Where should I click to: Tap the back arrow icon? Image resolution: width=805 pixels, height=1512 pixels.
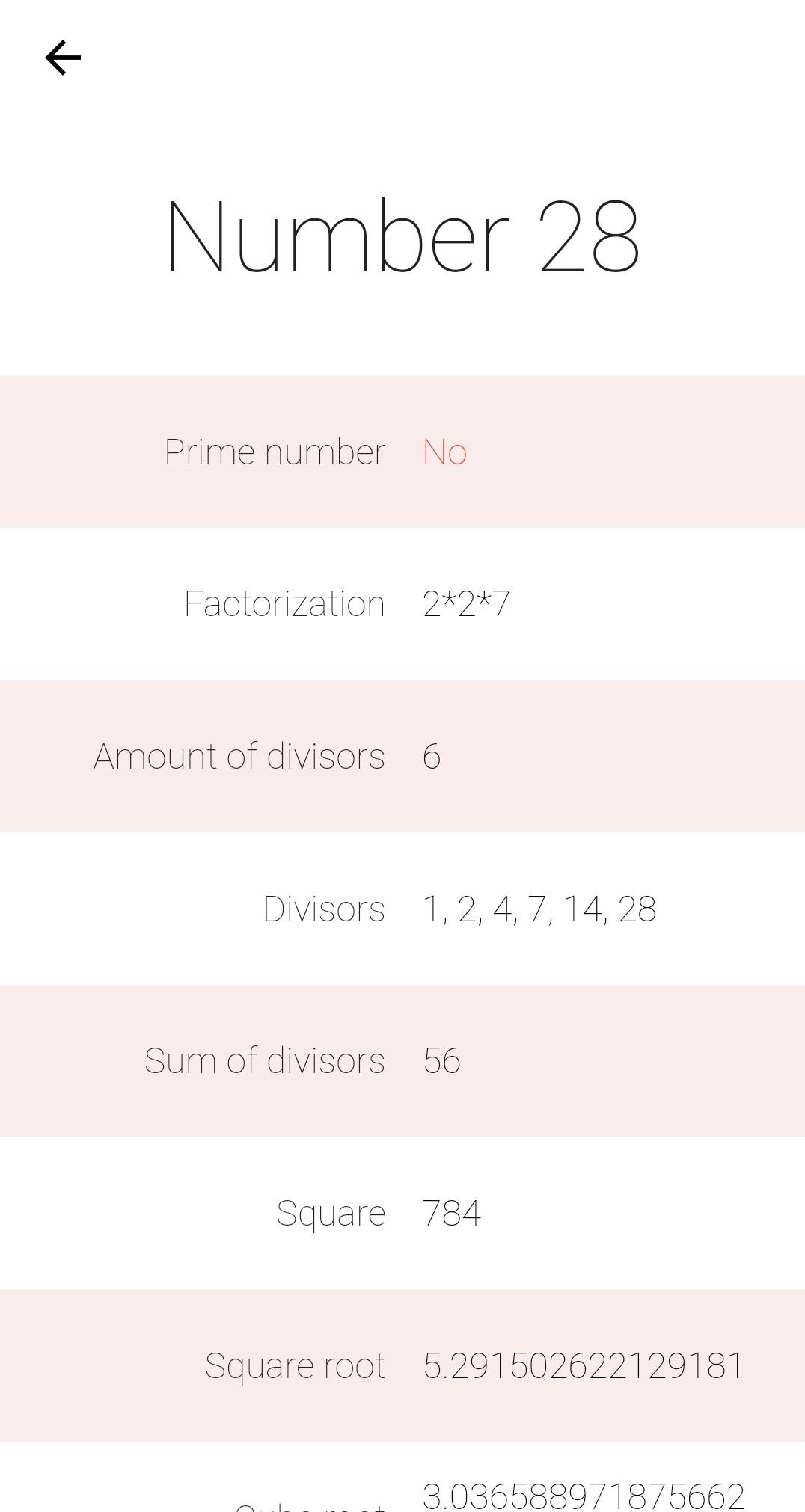click(63, 58)
